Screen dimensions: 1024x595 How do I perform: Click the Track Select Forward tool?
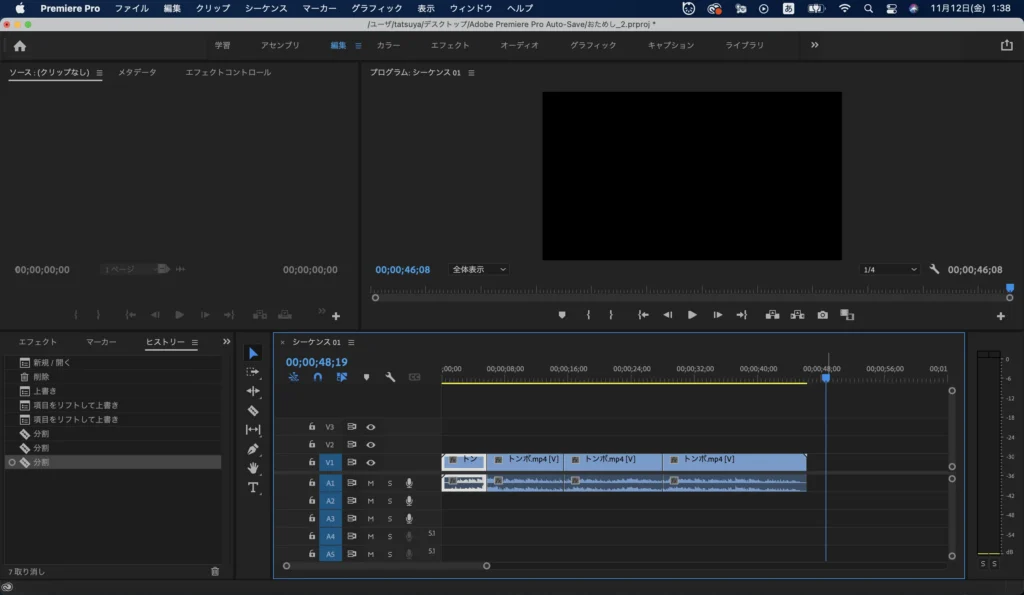(253, 371)
